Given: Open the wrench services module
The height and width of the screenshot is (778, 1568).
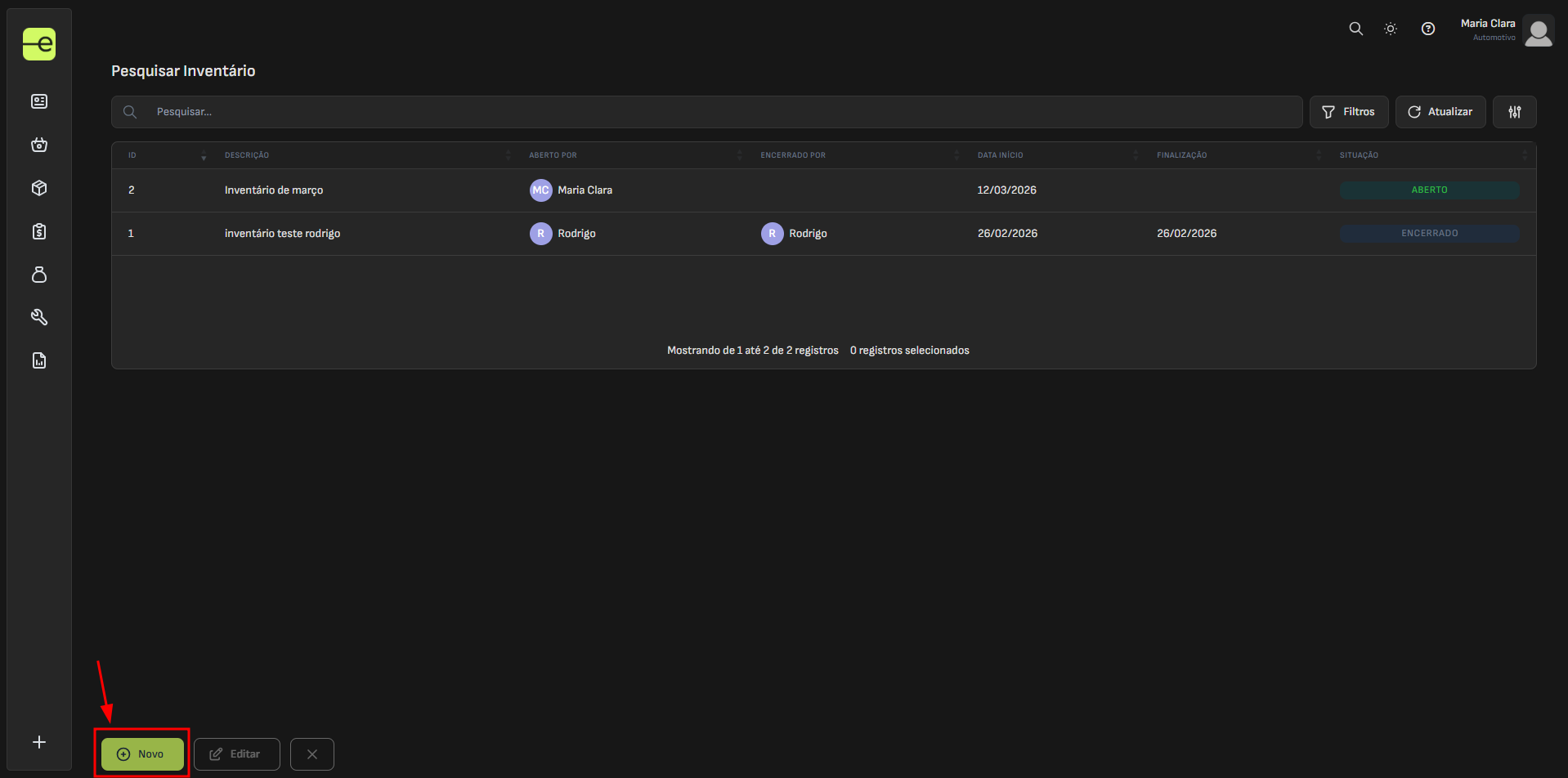Looking at the screenshot, I should coord(39,317).
